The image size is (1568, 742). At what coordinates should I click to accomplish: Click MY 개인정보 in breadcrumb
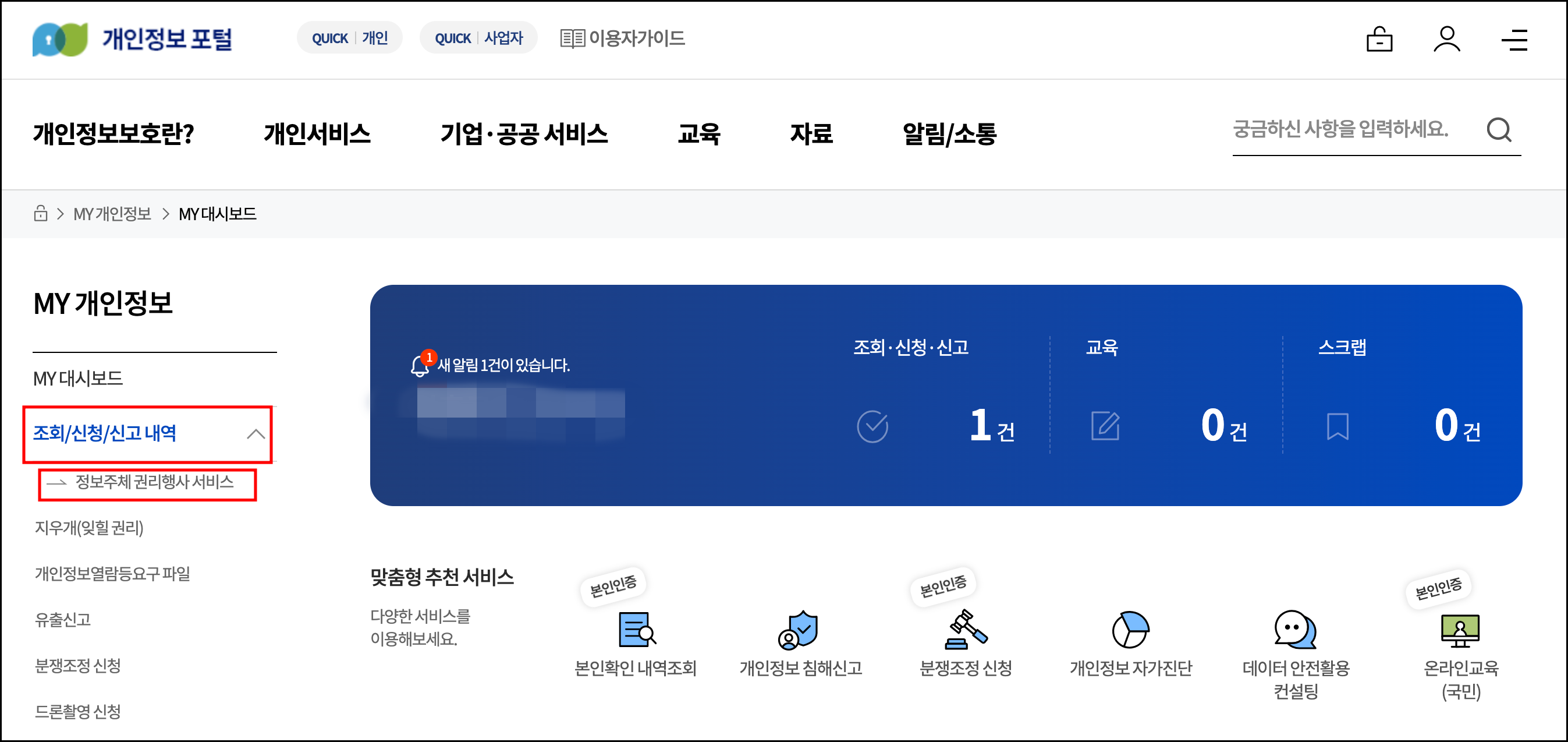click(x=112, y=214)
